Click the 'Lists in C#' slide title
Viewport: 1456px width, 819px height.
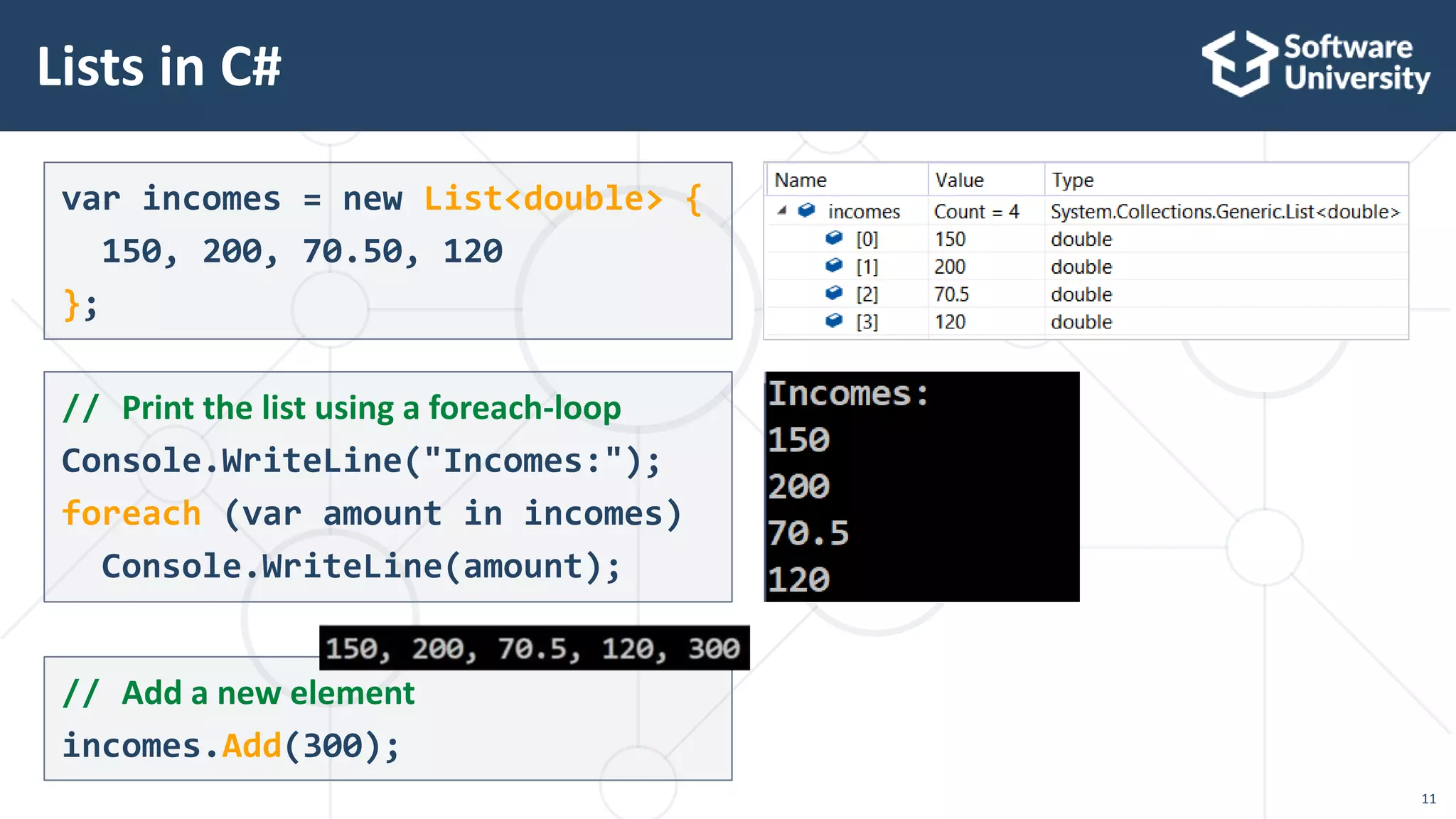pos(159,67)
